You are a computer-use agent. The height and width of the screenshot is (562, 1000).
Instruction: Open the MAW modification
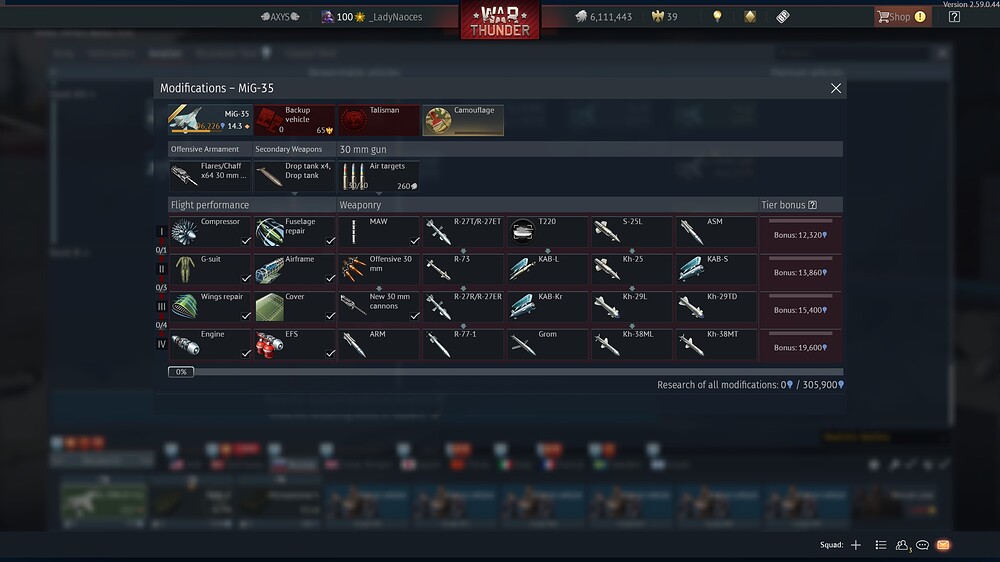point(379,232)
